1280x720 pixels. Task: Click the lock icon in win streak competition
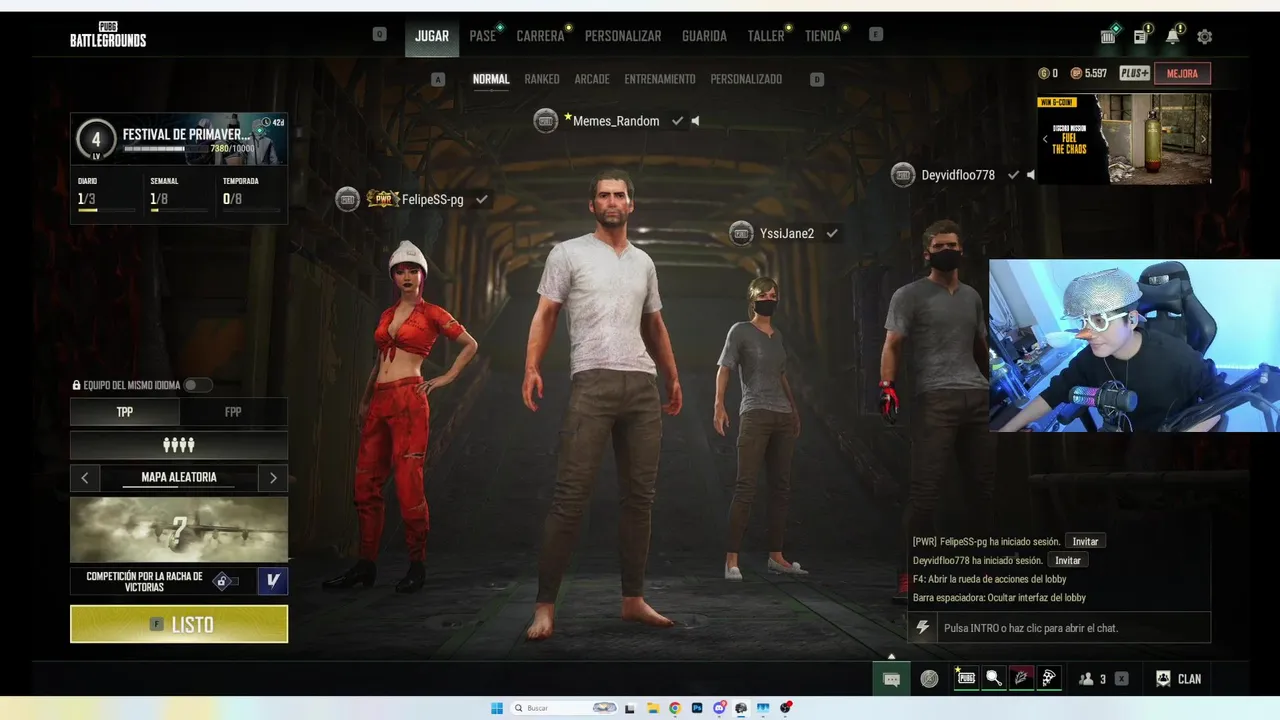(223, 581)
